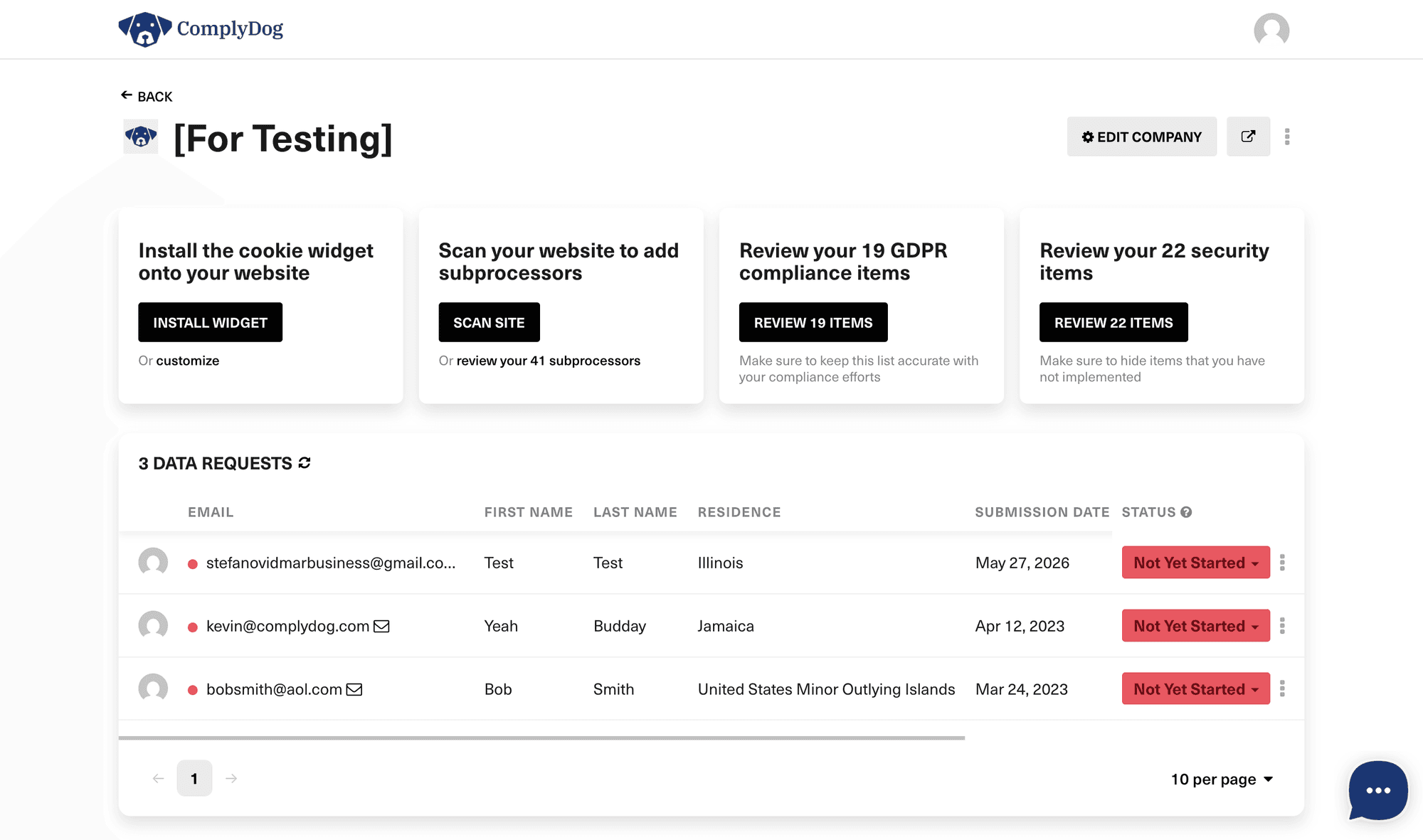Open the customize widget link
The width and height of the screenshot is (1423, 840).
(188, 361)
